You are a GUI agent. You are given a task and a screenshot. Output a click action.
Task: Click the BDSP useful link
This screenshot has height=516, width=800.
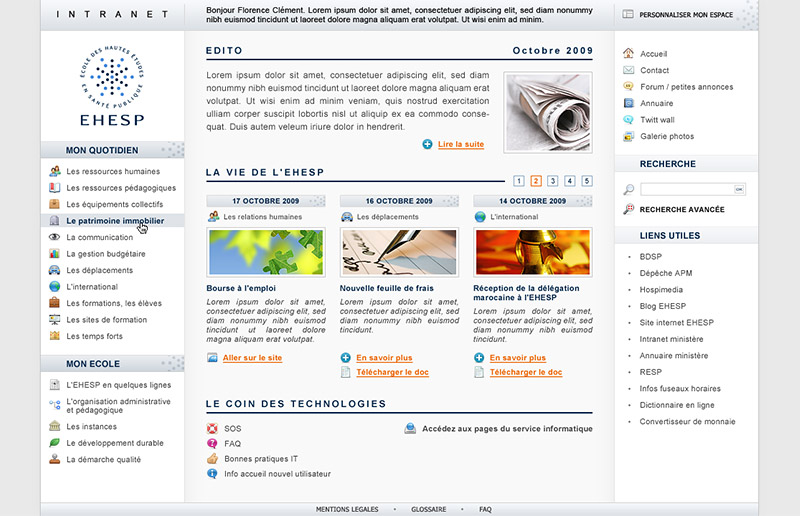pyautogui.click(x=651, y=256)
